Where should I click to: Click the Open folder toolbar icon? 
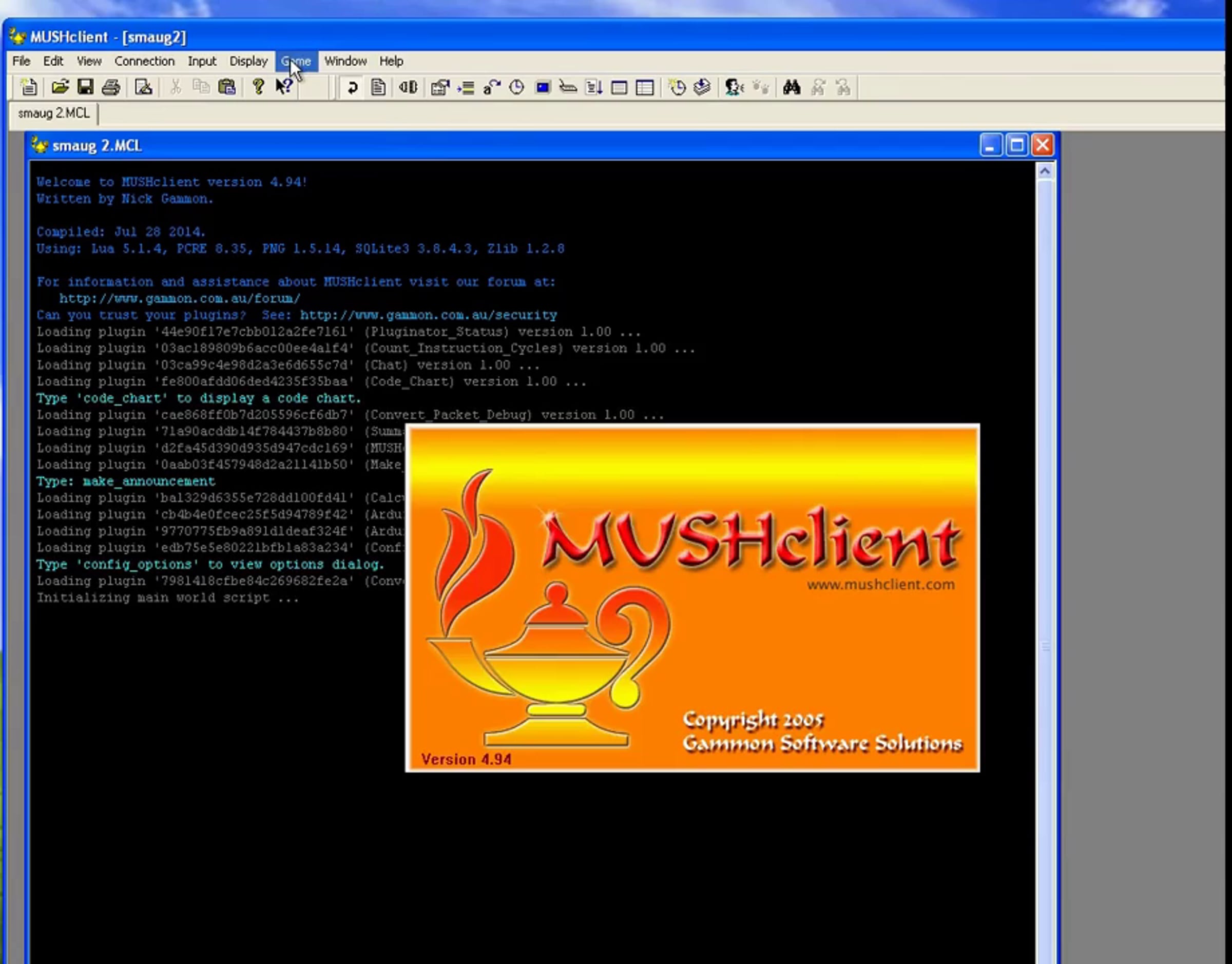coord(60,87)
